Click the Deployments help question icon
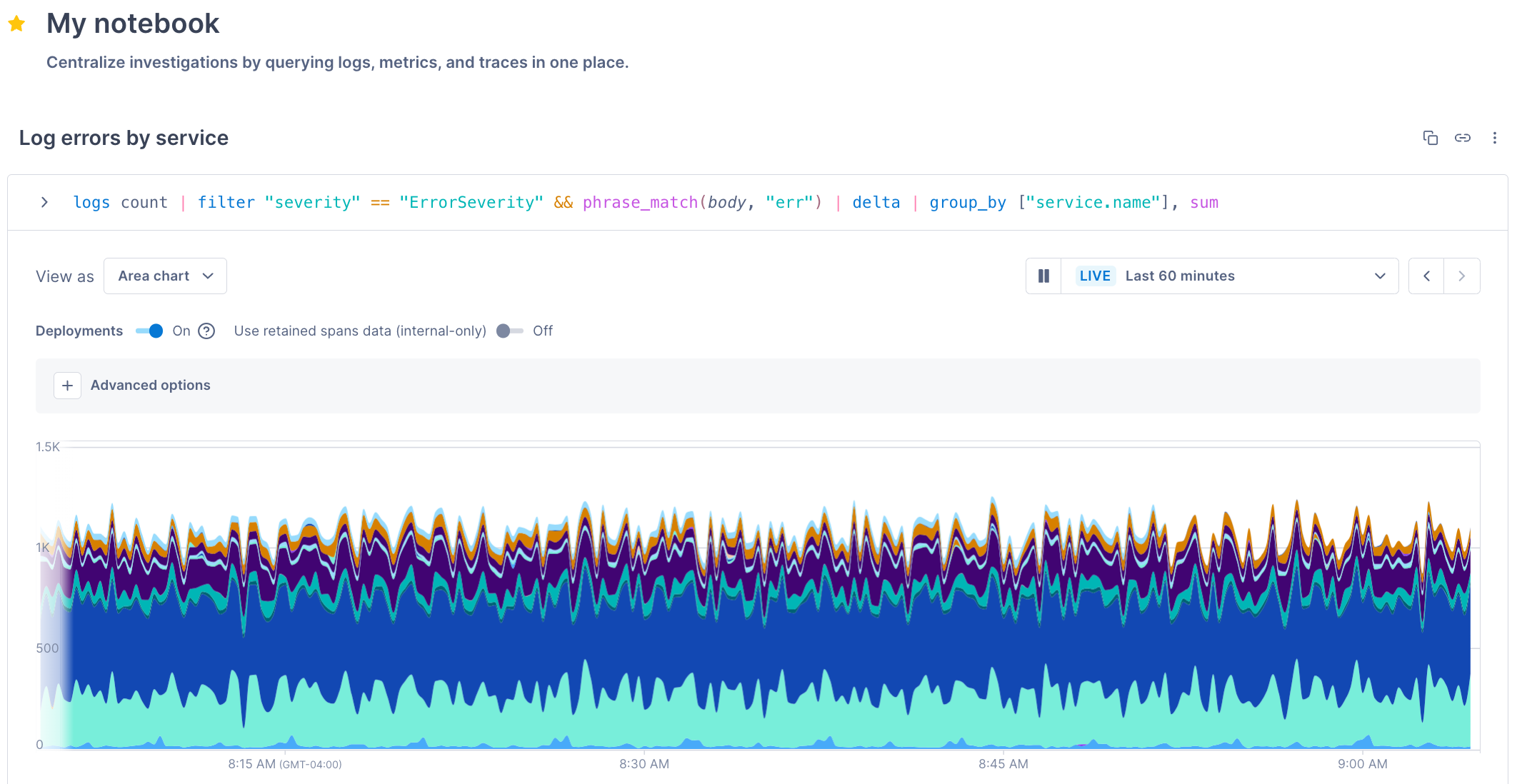Screen dimensions: 1517x784 pos(206,331)
